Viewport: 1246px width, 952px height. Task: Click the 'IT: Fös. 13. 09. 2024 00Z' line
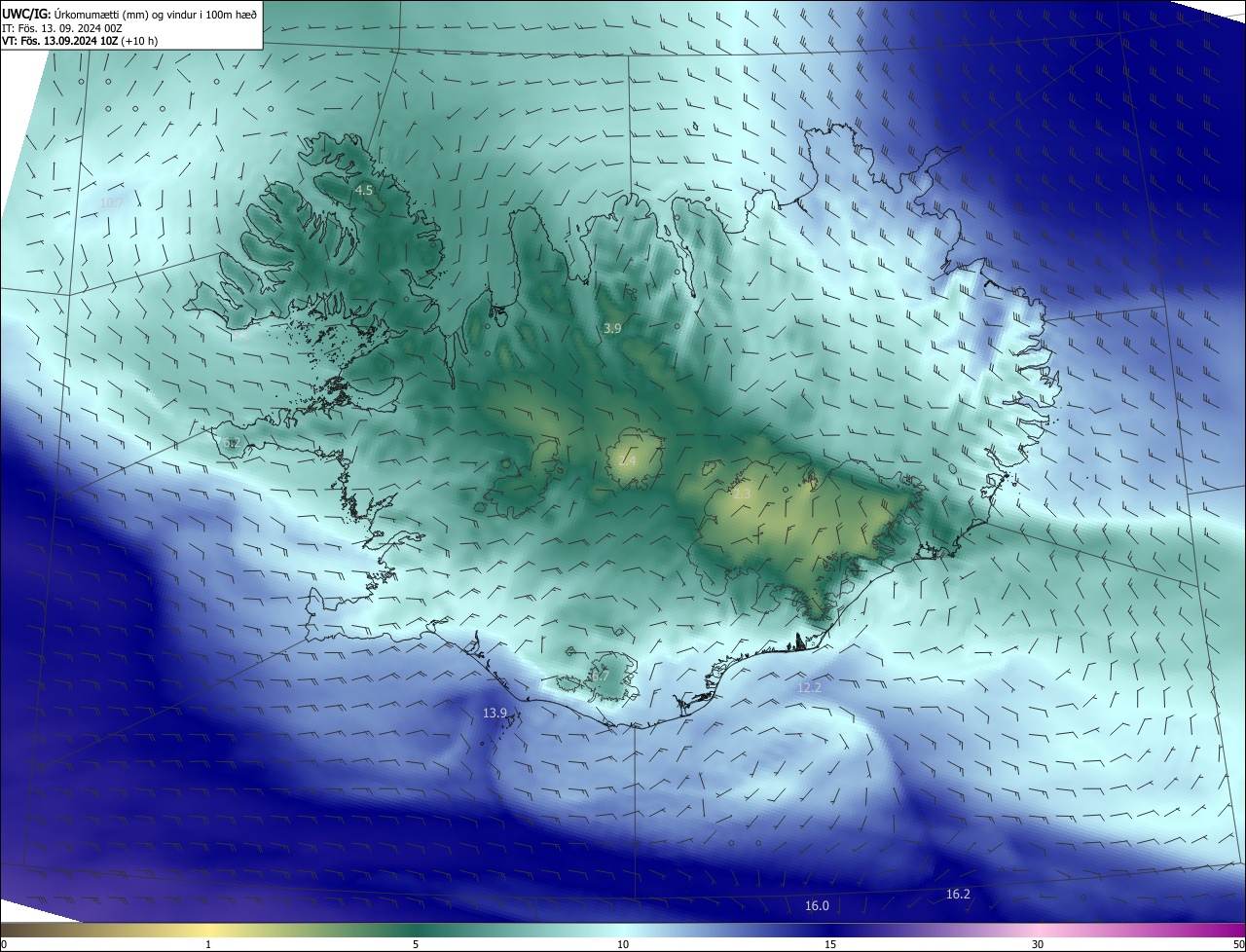(62, 28)
